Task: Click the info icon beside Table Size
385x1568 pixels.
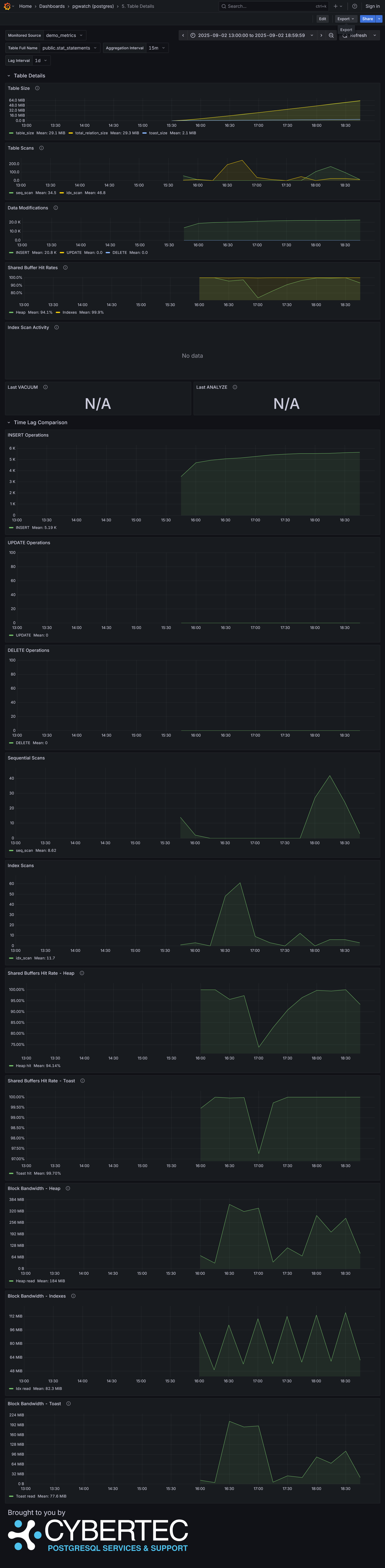Action: (x=37, y=88)
